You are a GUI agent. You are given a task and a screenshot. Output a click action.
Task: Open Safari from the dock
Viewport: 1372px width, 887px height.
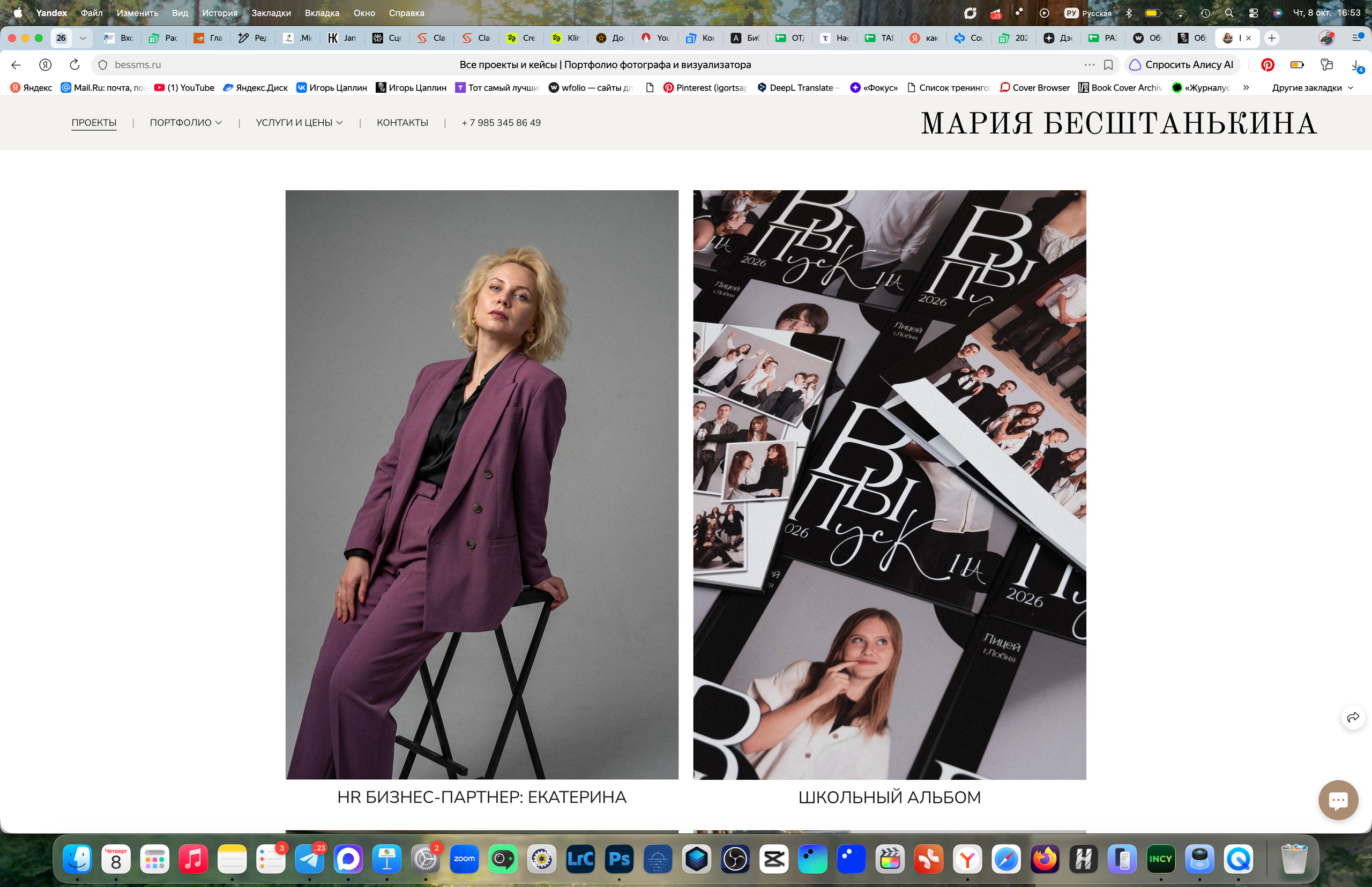pyautogui.click(x=1006, y=859)
